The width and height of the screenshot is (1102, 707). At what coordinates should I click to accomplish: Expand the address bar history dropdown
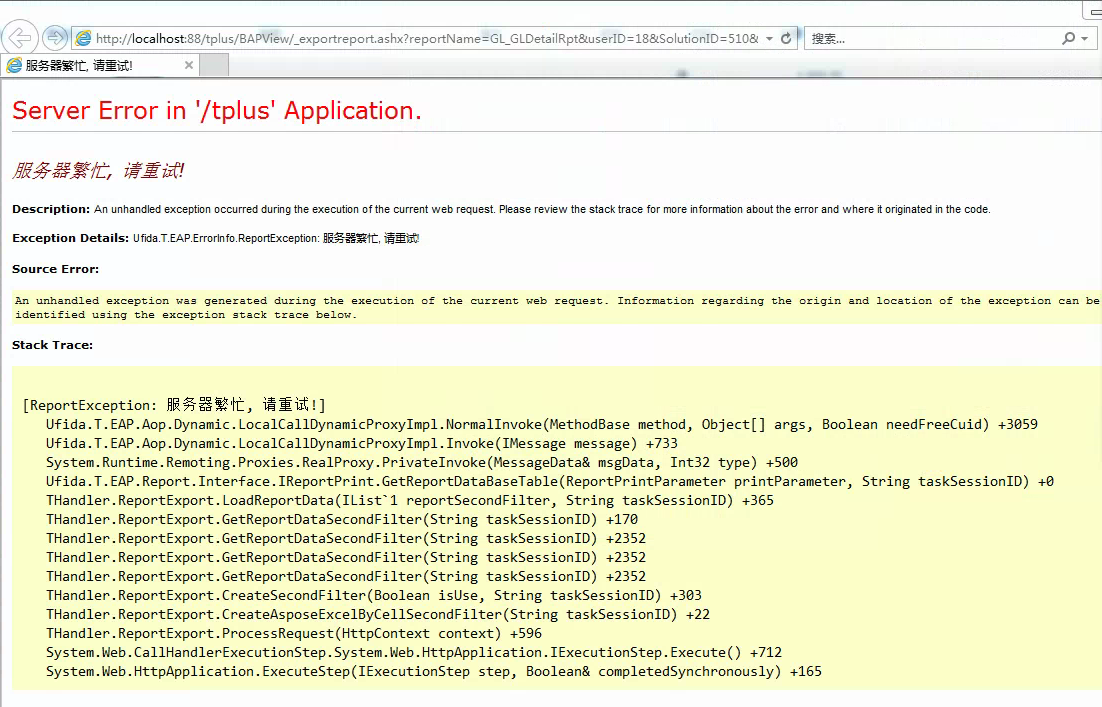coord(768,39)
